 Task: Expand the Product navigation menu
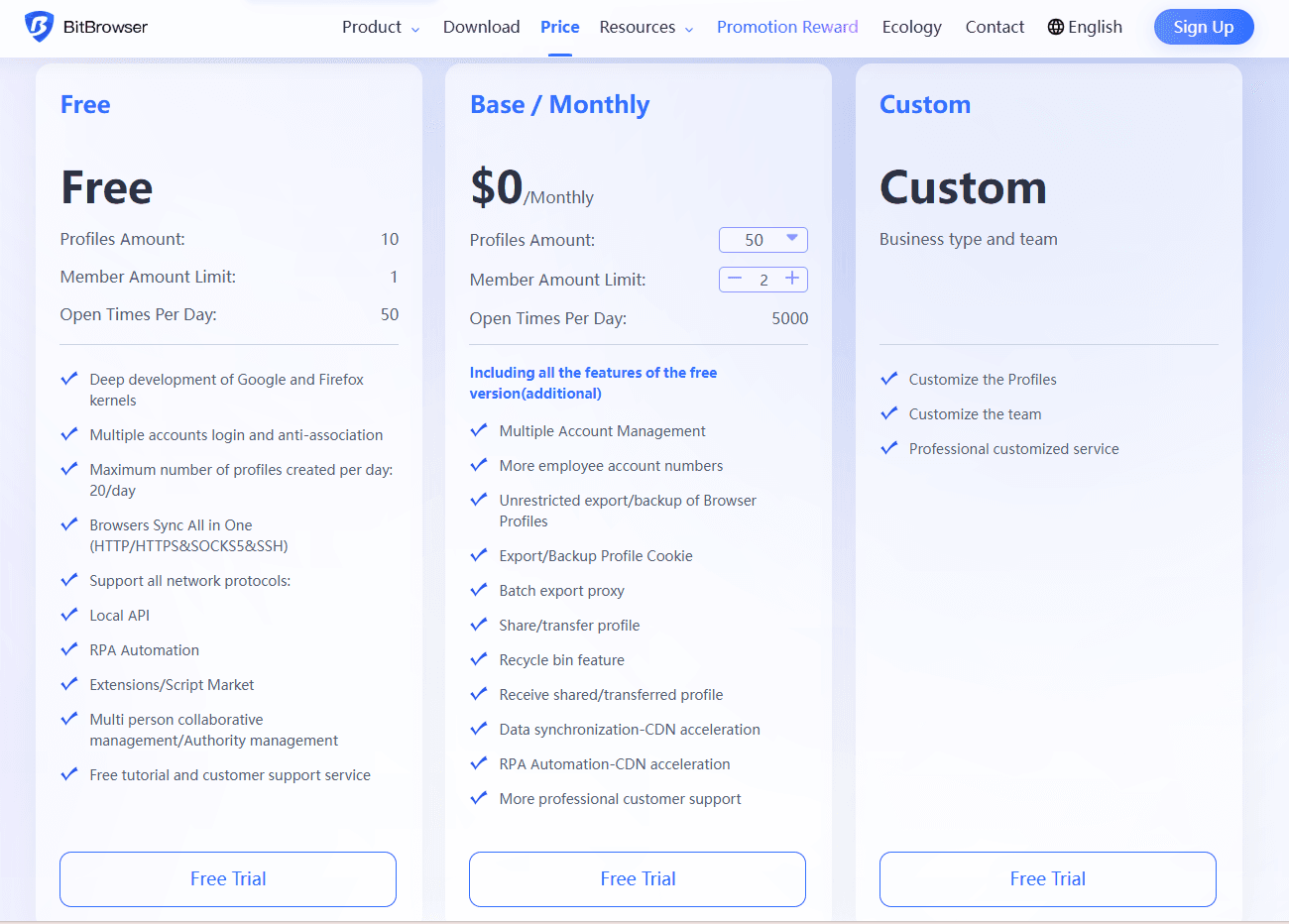(x=381, y=27)
